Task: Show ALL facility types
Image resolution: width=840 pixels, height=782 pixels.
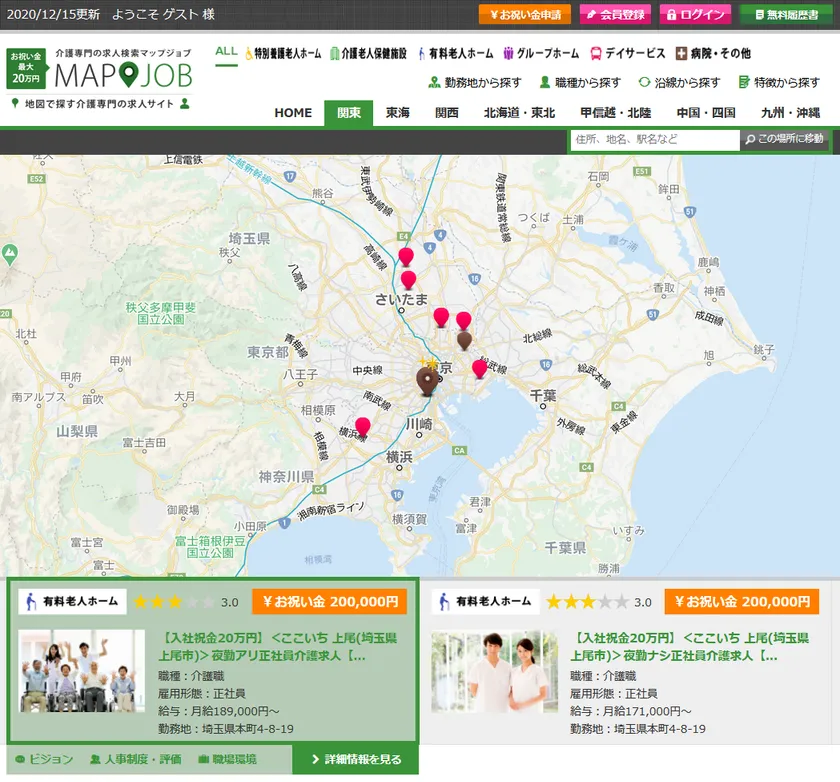Action: point(226,52)
